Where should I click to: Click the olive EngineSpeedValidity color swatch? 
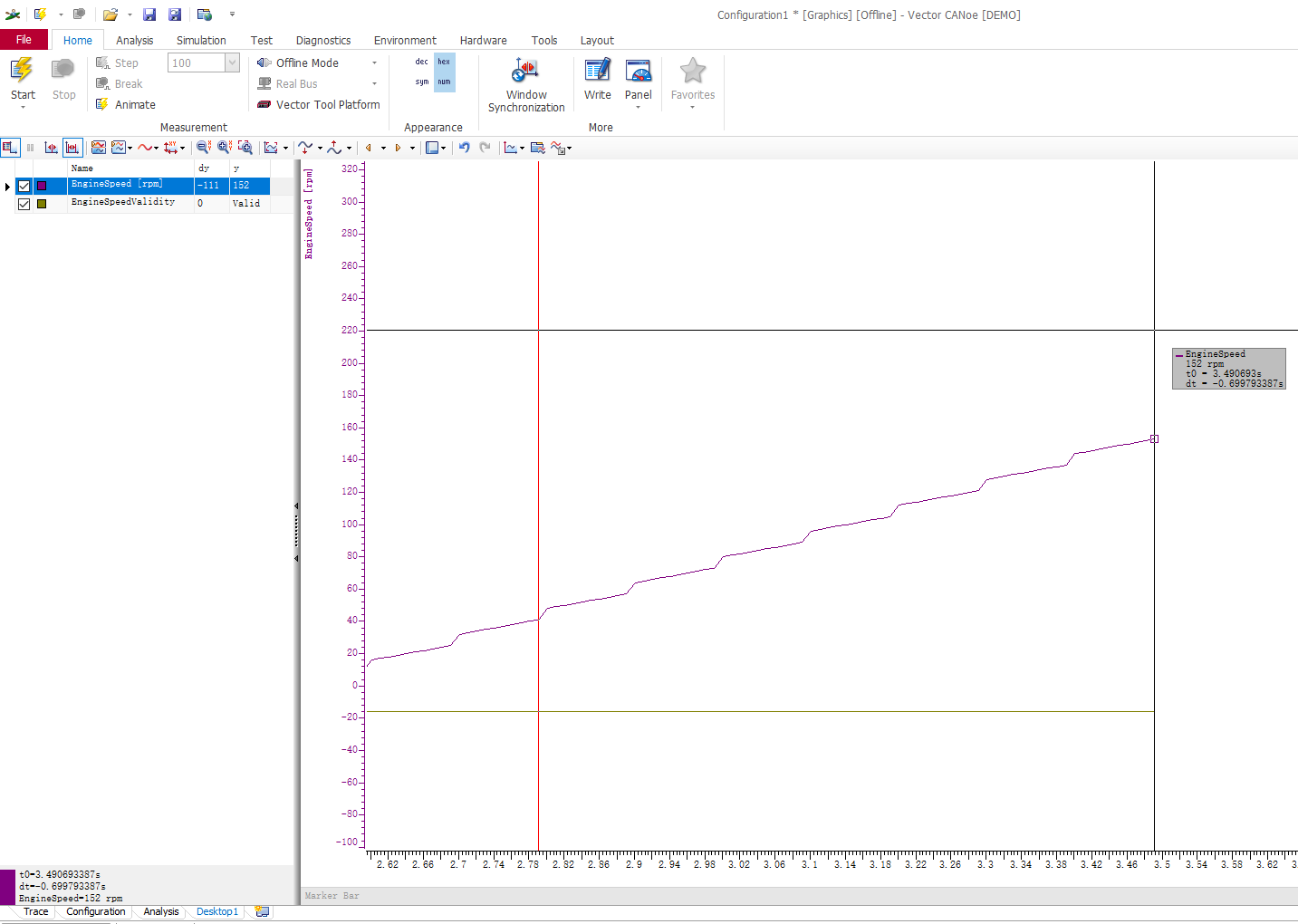[42, 204]
